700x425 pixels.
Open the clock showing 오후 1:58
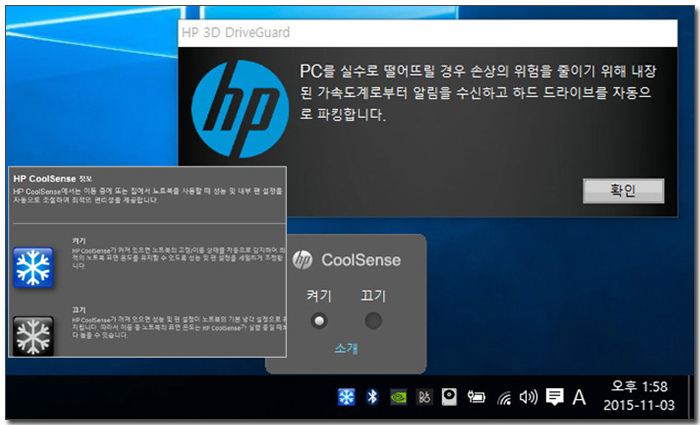639,396
